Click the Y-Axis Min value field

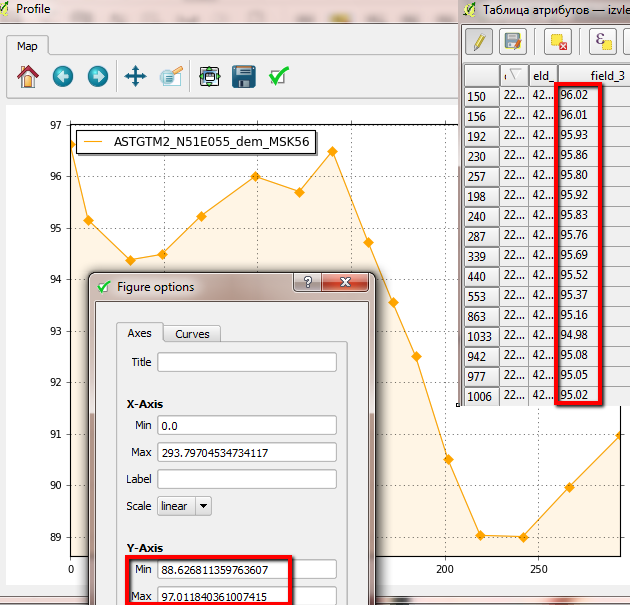pyautogui.click(x=246, y=570)
